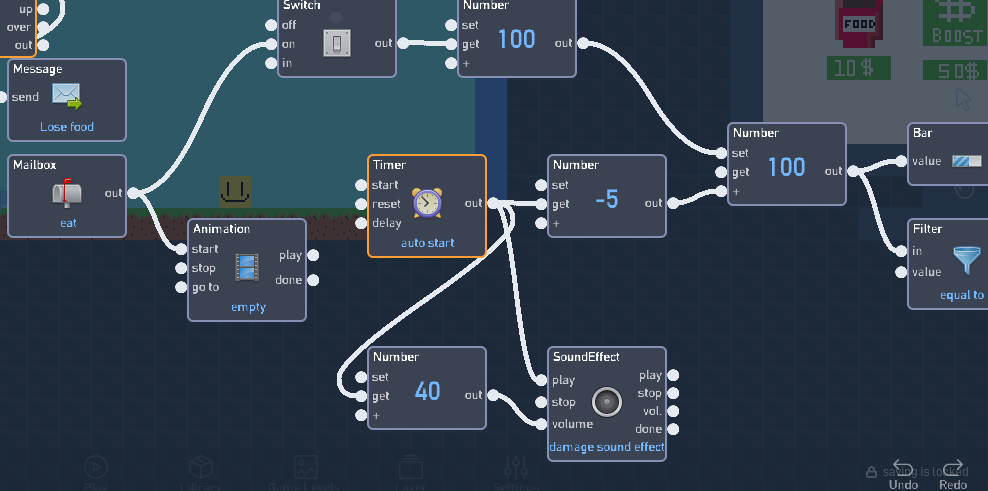Click the 'damage sound effect' label
The height and width of the screenshot is (491, 988).
click(x=606, y=447)
